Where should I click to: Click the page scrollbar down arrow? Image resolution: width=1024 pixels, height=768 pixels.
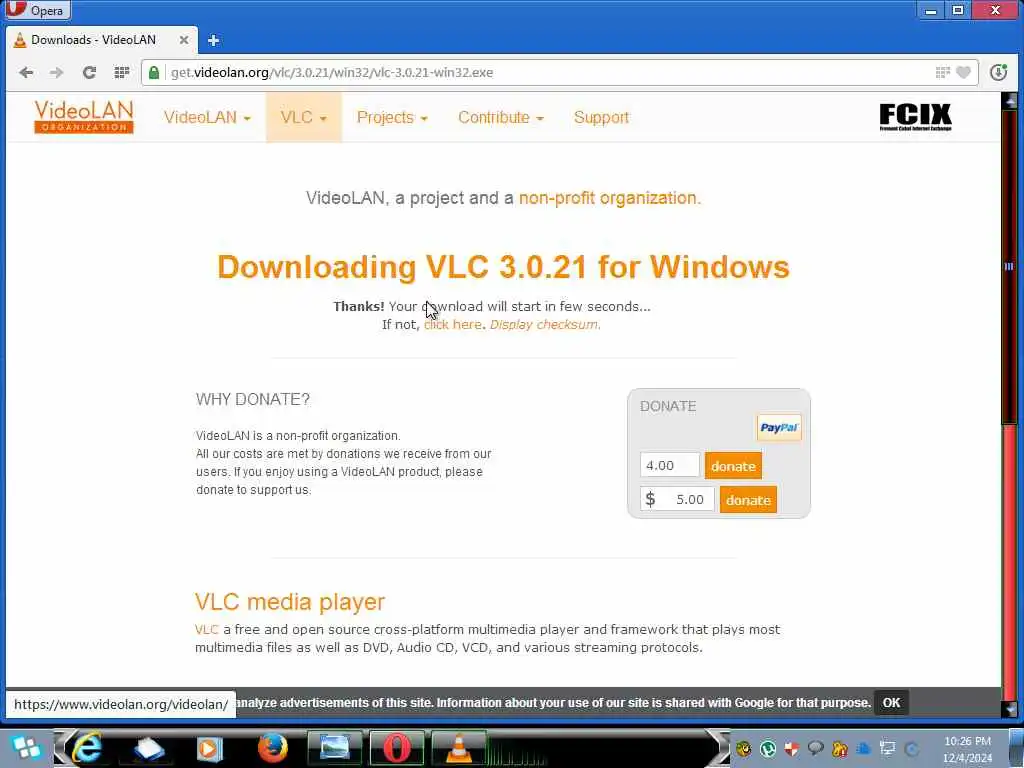click(1010, 709)
